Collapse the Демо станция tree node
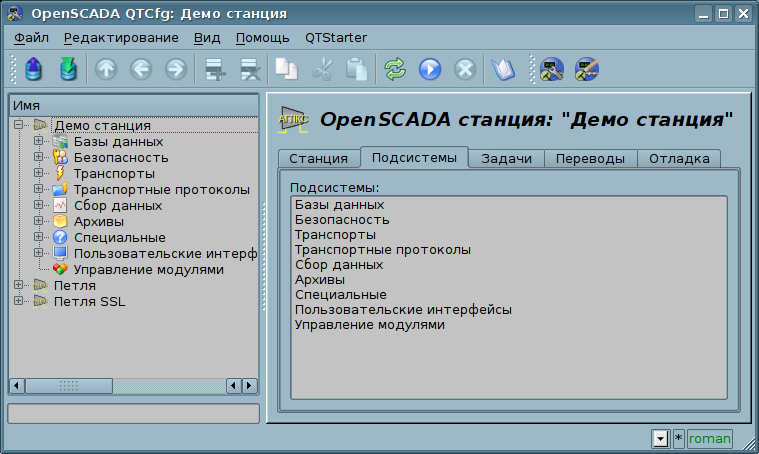The height and width of the screenshot is (454, 759). [x=19, y=125]
